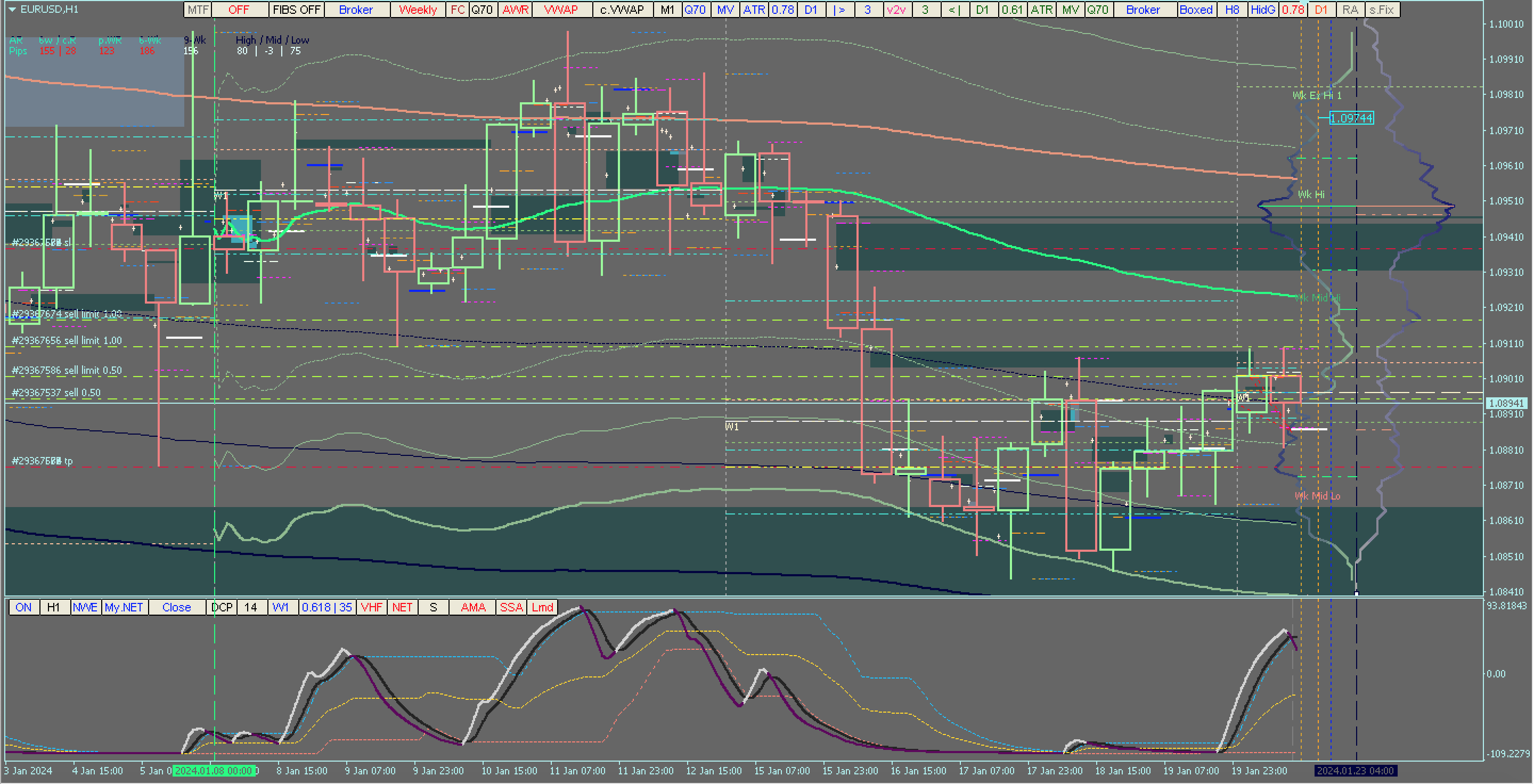Select the My.NET indicator button
Image resolution: width=1534 pixels, height=784 pixels.
point(124,607)
